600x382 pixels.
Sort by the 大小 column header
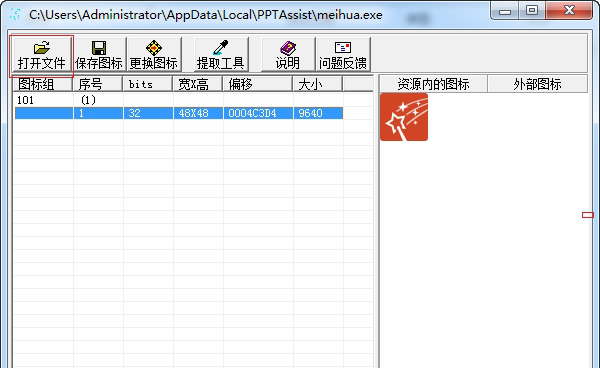click(318, 84)
